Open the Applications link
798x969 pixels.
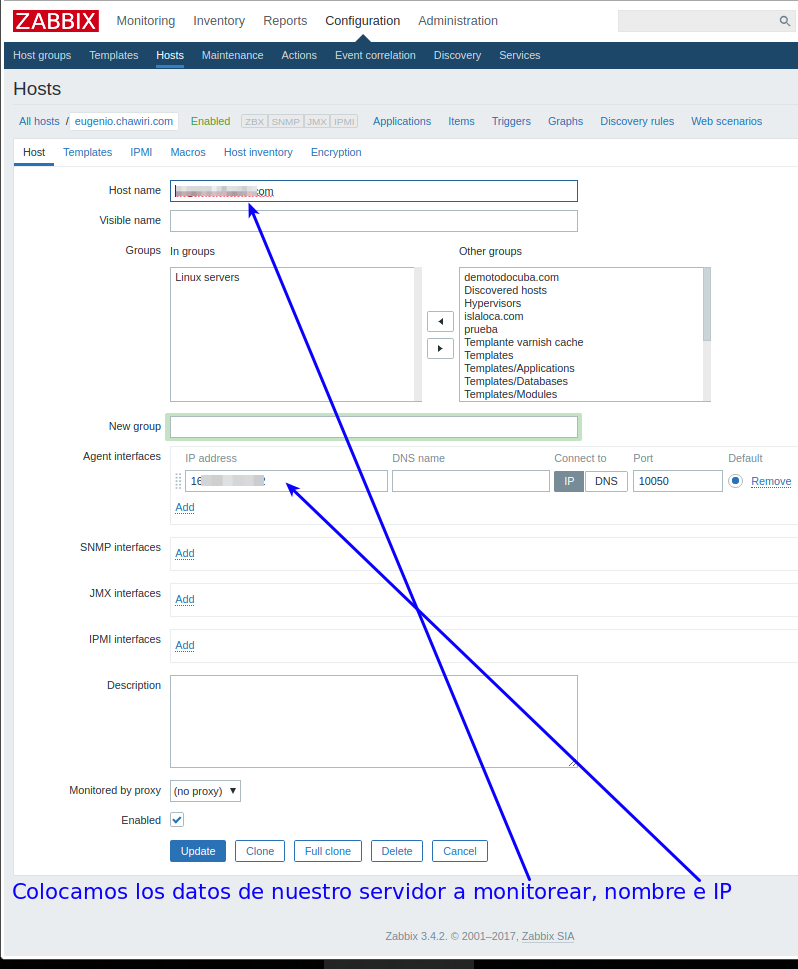point(402,121)
